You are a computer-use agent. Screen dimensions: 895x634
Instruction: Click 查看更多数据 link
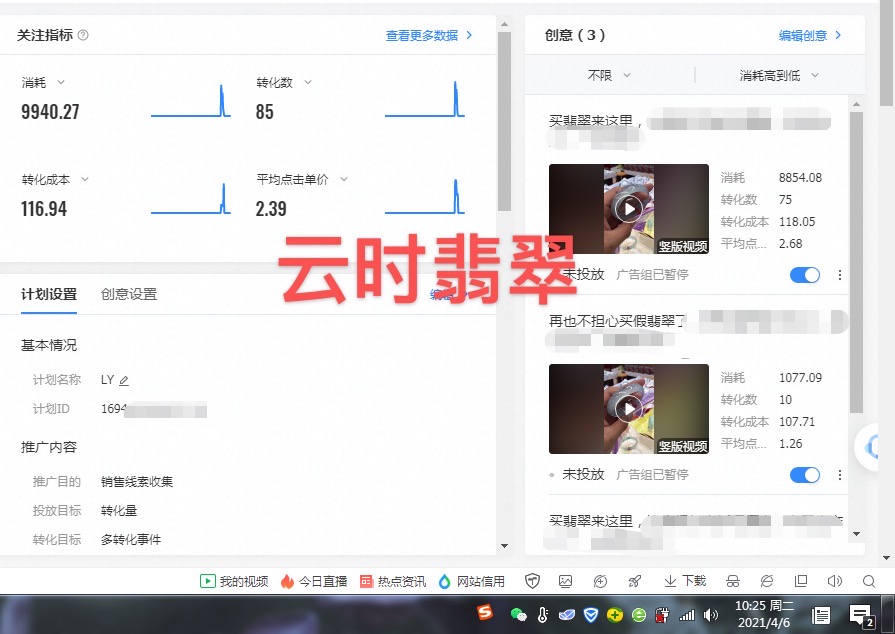[429, 35]
